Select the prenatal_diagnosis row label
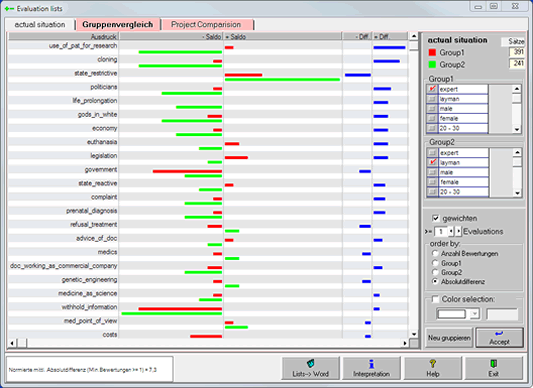Image resolution: width=533 pixels, height=388 pixels. point(91,210)
